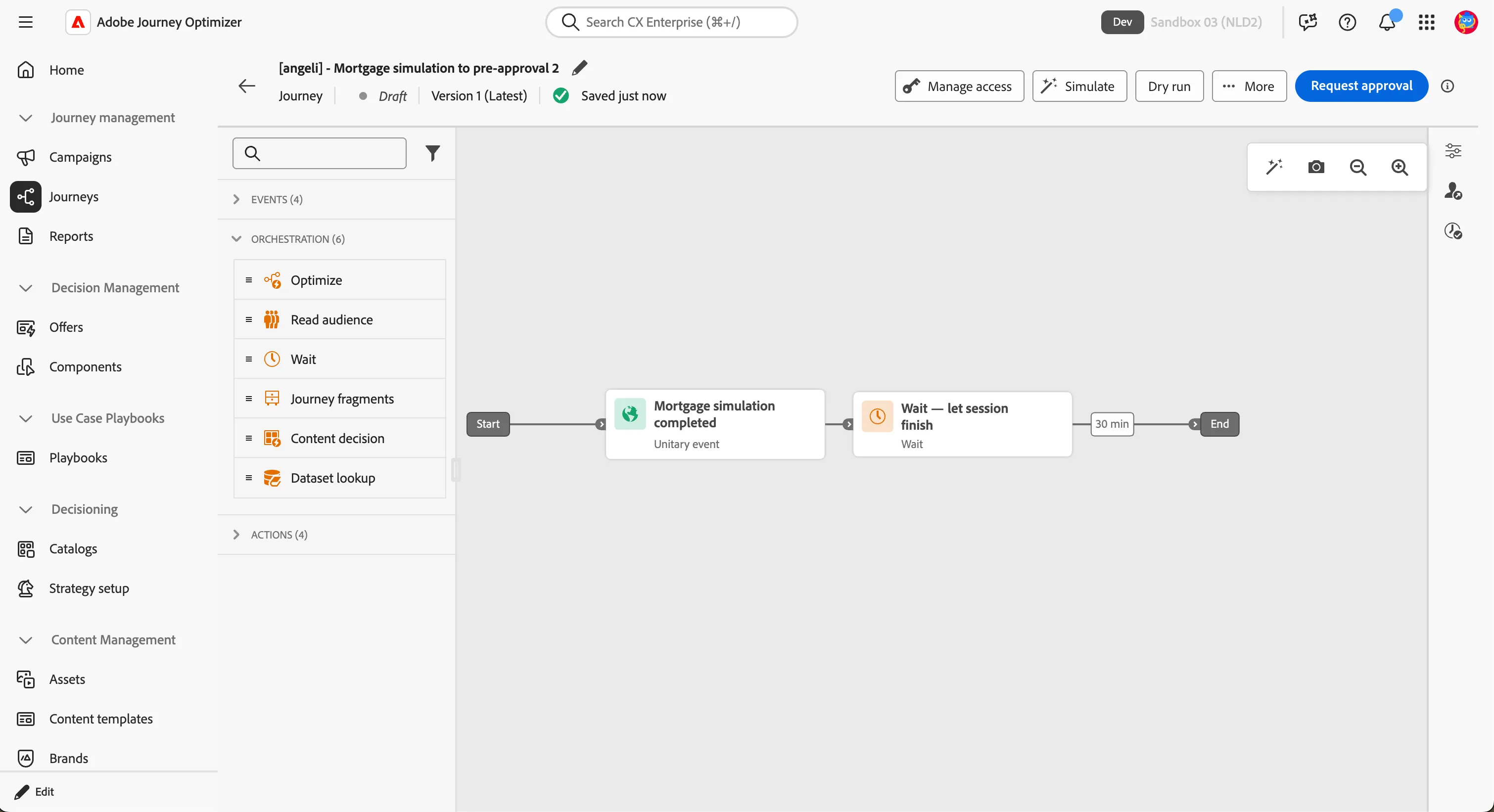Click the edit pencil next to journey name
The height and width of the screenshot is (812, 1494).
click(x=579, y=68)
